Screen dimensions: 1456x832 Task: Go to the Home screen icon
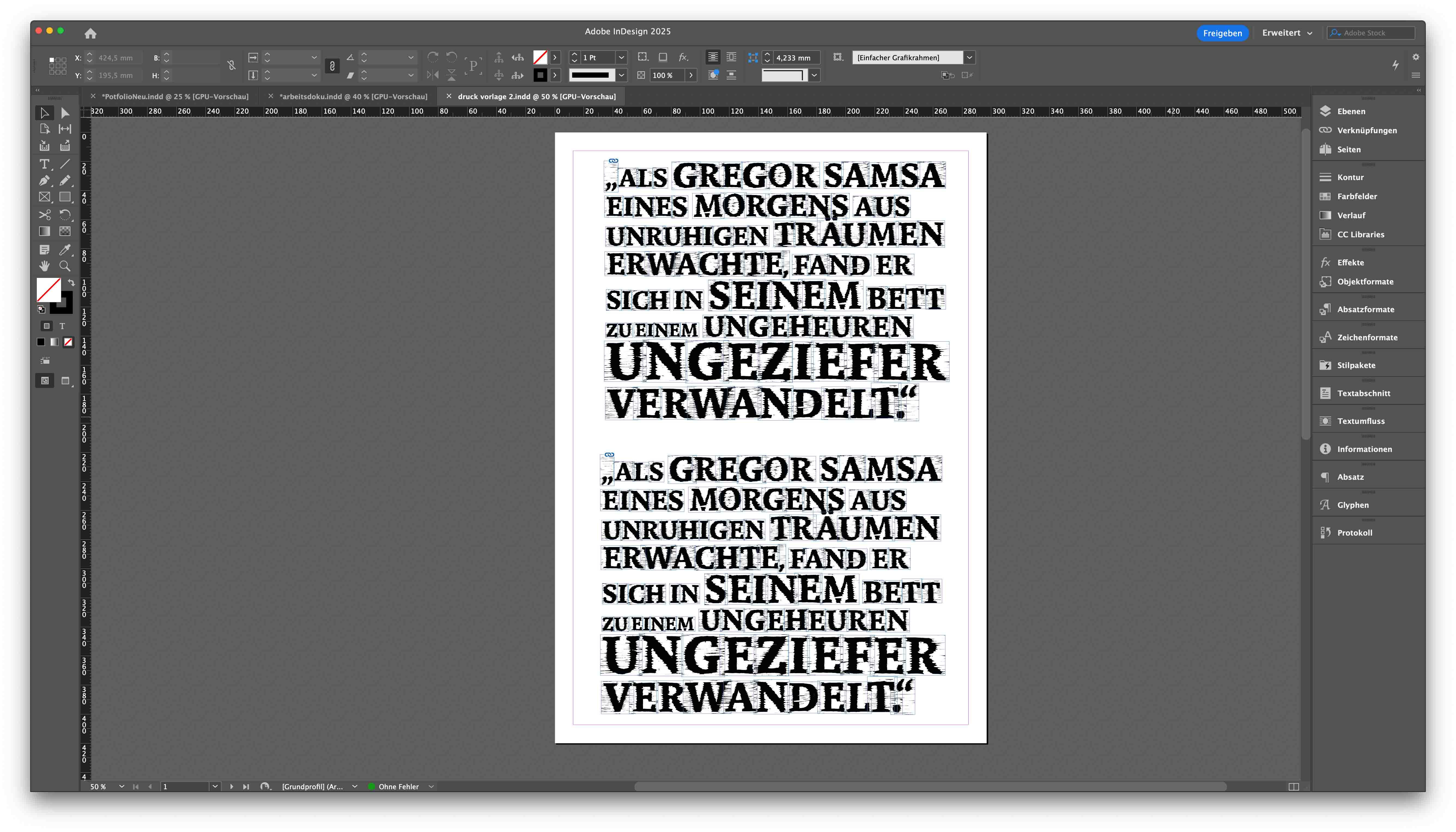(90, 33)
